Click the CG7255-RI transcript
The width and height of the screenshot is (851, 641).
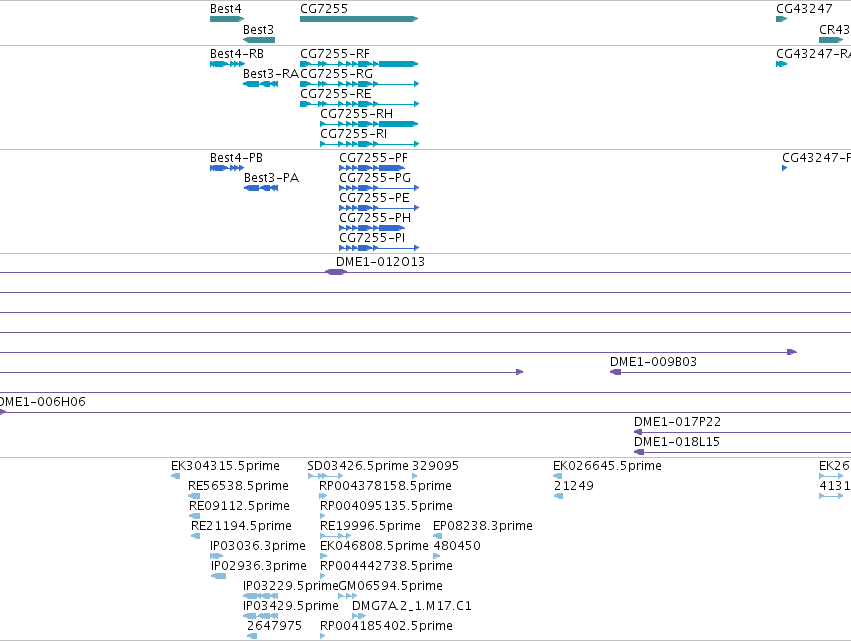(x=370, y=144)
